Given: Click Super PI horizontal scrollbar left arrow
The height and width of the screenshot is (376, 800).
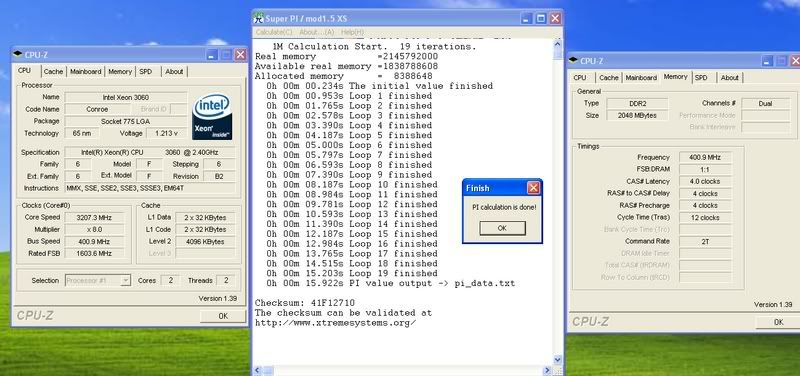Looking at the screenshot, I should (x=258, y=371).
